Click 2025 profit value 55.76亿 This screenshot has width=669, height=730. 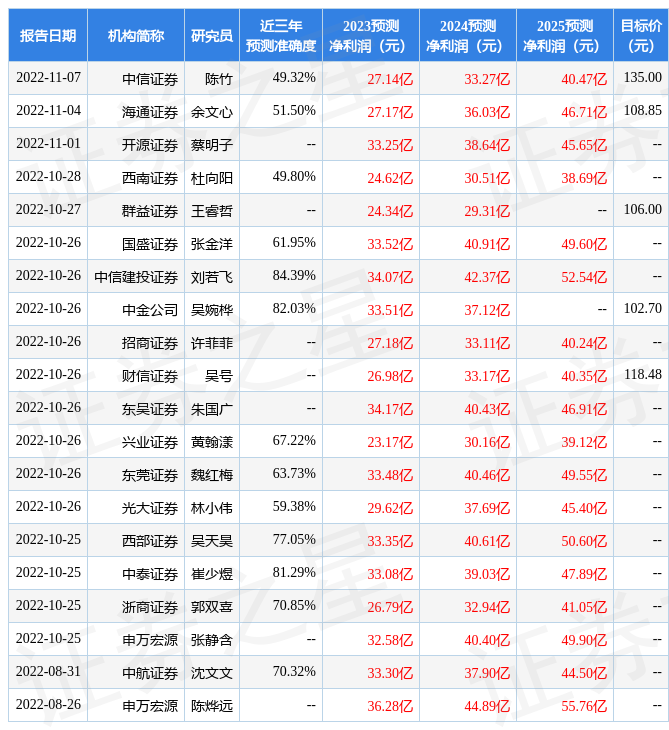(x=584, y=707)
